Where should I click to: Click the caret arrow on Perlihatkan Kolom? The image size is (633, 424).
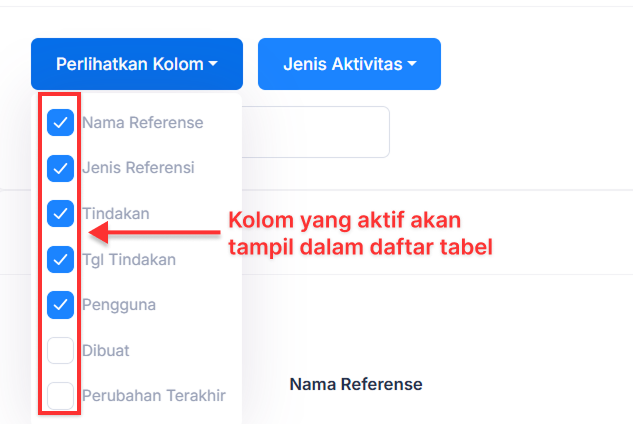[213, 65]
